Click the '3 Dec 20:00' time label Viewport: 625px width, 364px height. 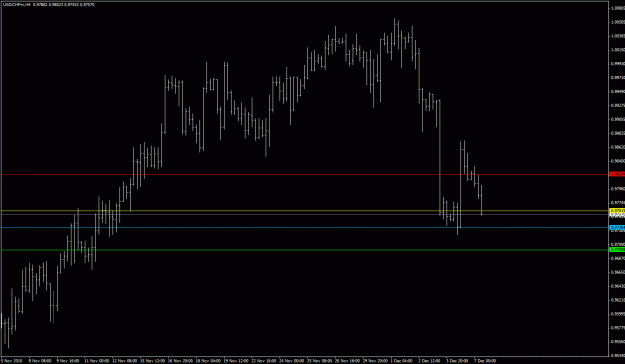pos(458,360)
